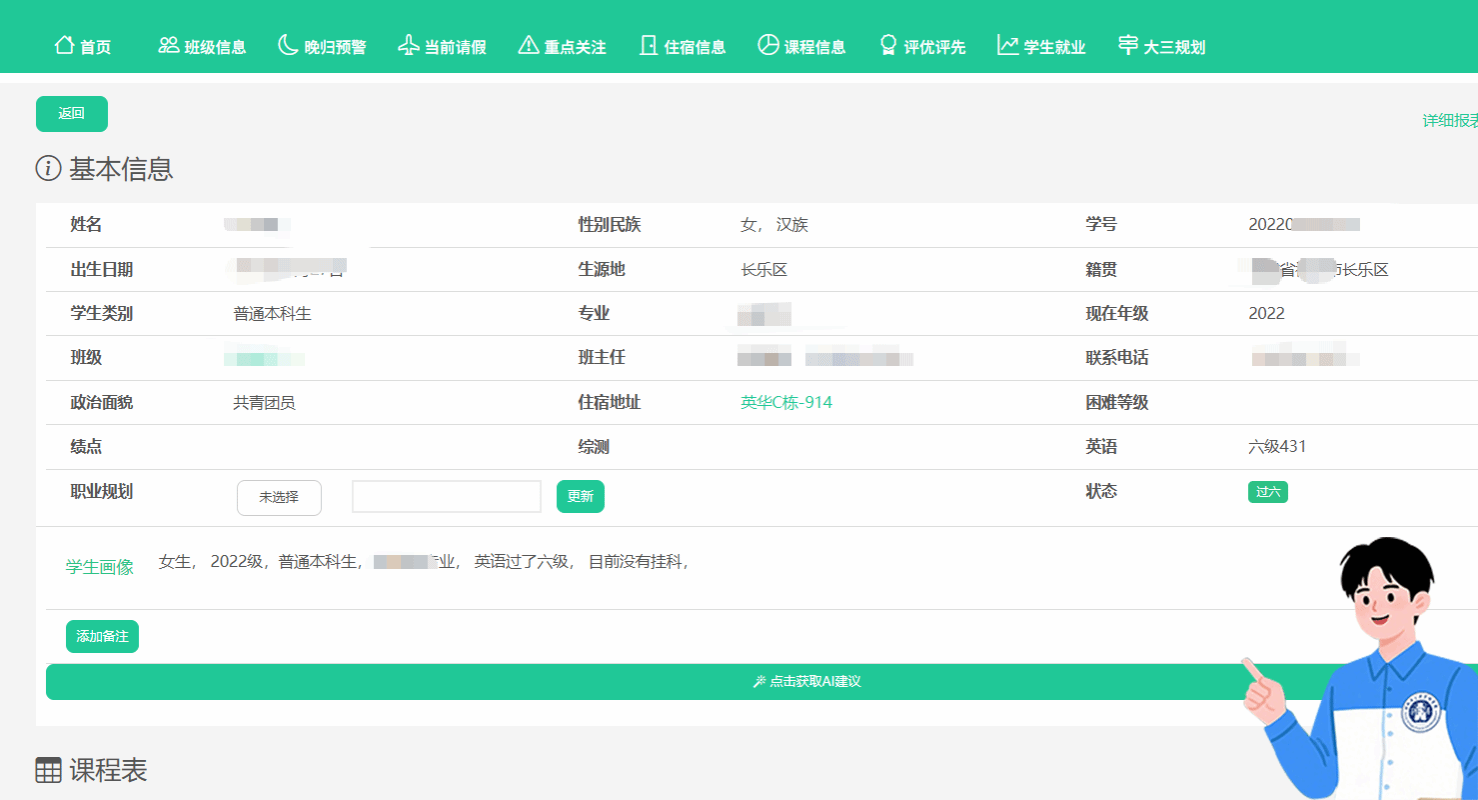Screen dimensions: 1478x800
Task: Click the home icon beside 首页
Action: pyautogui.click(x=65, y=45)
